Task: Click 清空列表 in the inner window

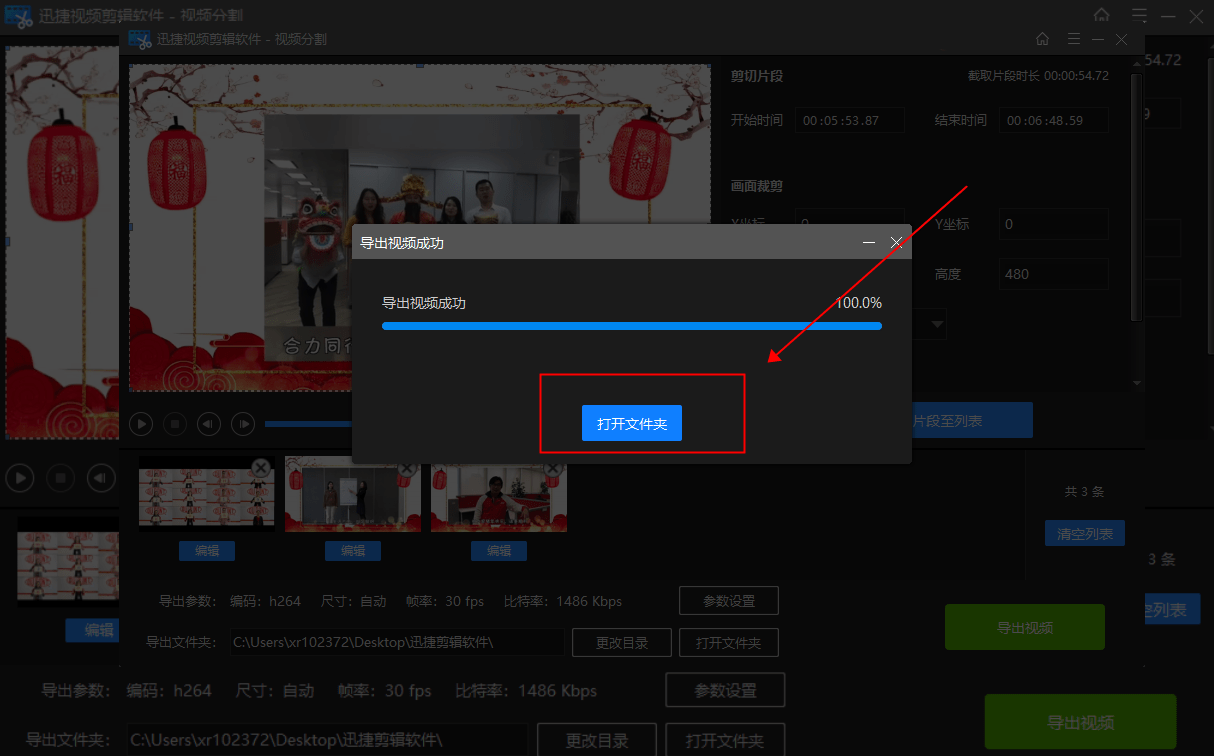Action: pos(1085,534)
